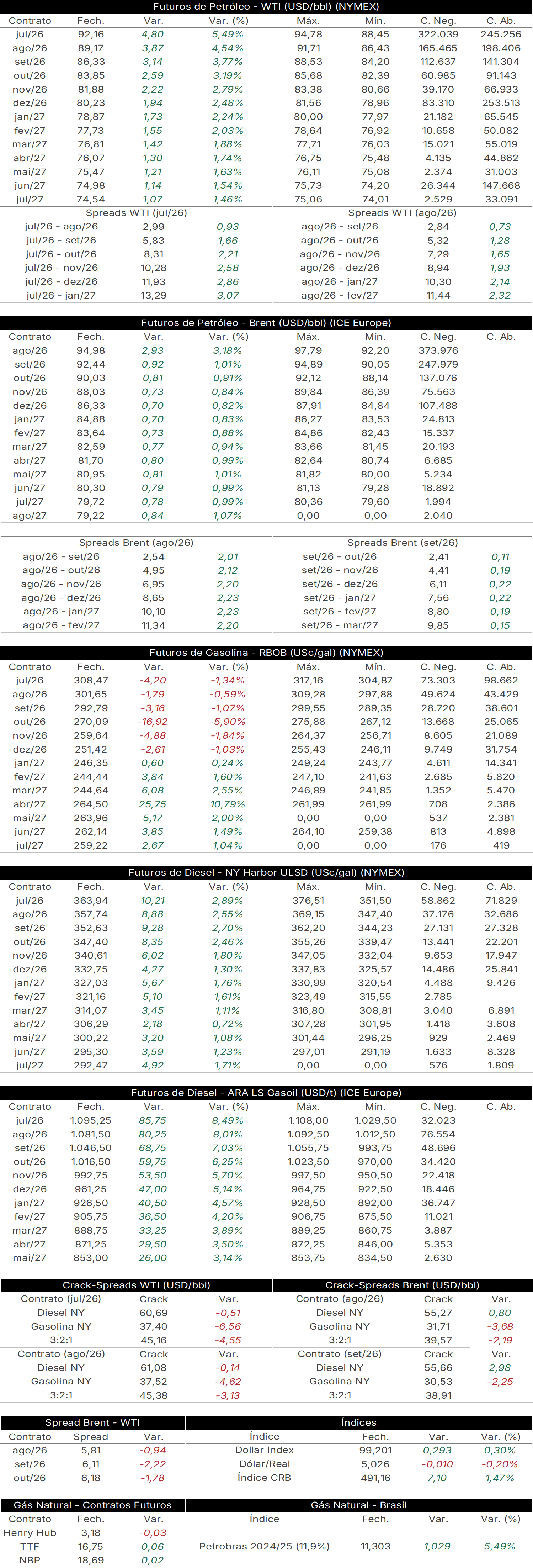Select the Spreads WTI (jul/26) heading
The height and width of the screenshot is (1568, 533).
136,213
